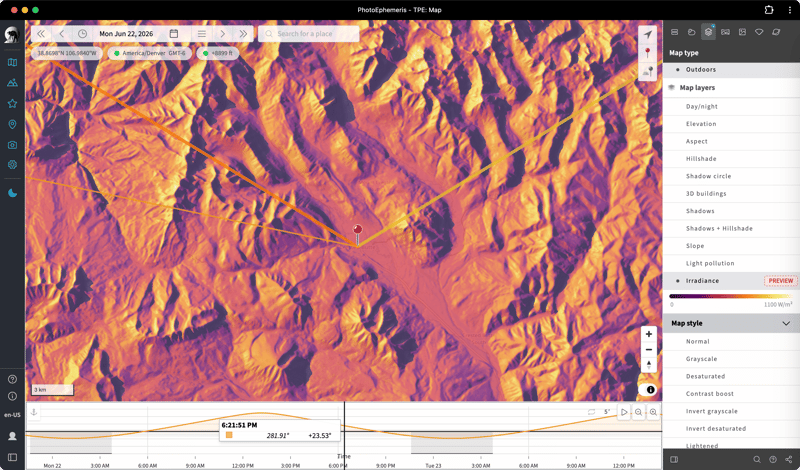
Task: Enable the Elevation layer
Action: click(731, 124)
